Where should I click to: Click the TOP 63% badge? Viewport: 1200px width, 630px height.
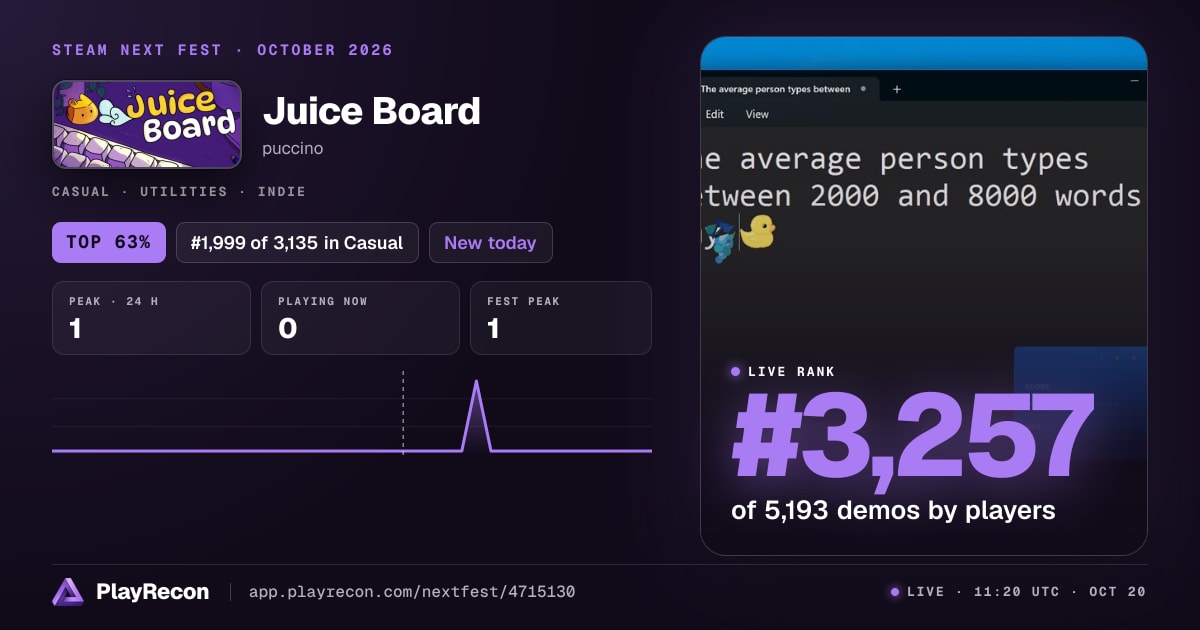coord(109,242)
